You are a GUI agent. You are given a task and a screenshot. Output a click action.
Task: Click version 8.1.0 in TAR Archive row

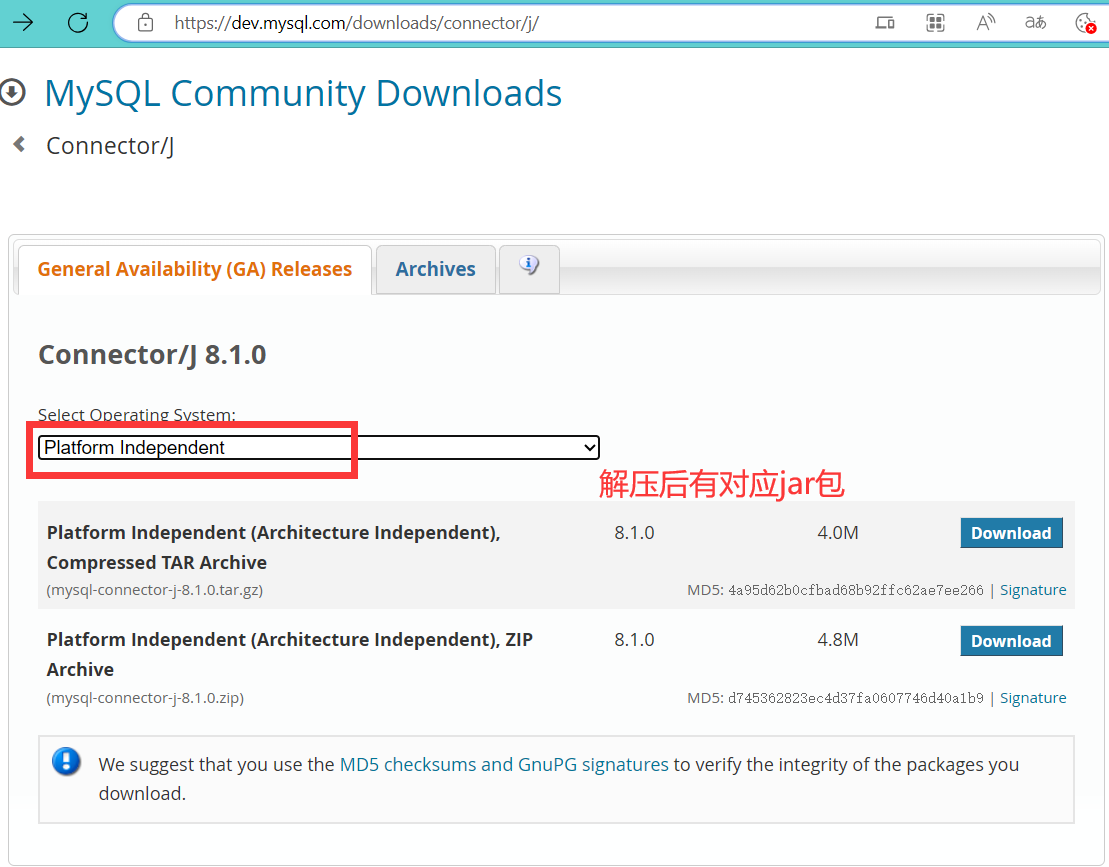[x=634, y=533]
